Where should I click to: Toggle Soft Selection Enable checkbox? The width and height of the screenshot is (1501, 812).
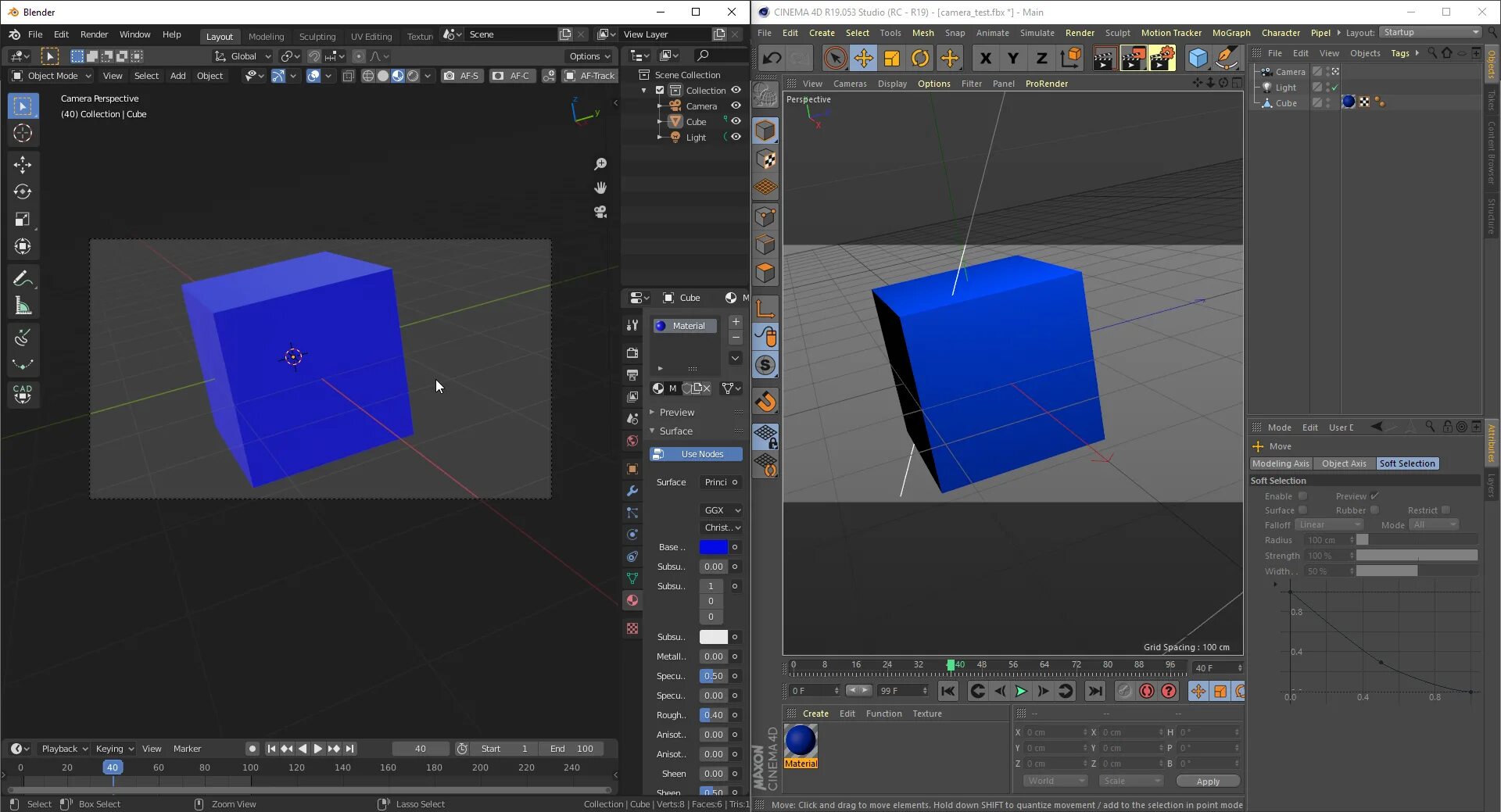point(1302,495)
